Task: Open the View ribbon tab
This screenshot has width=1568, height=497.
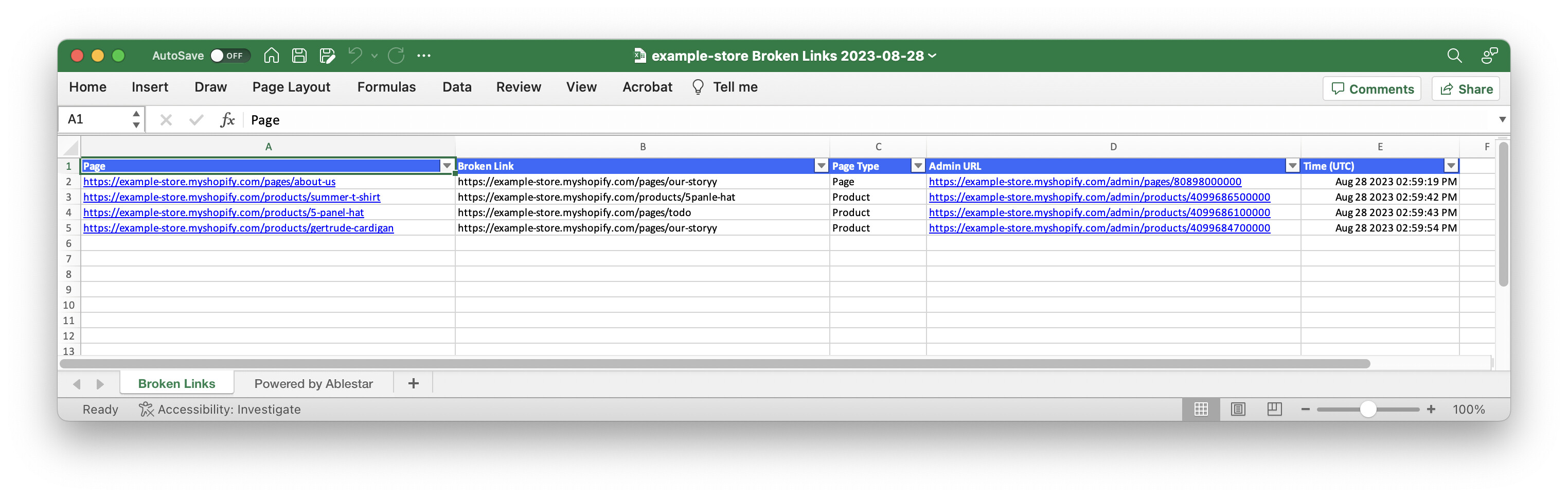Action: [581, 87]
